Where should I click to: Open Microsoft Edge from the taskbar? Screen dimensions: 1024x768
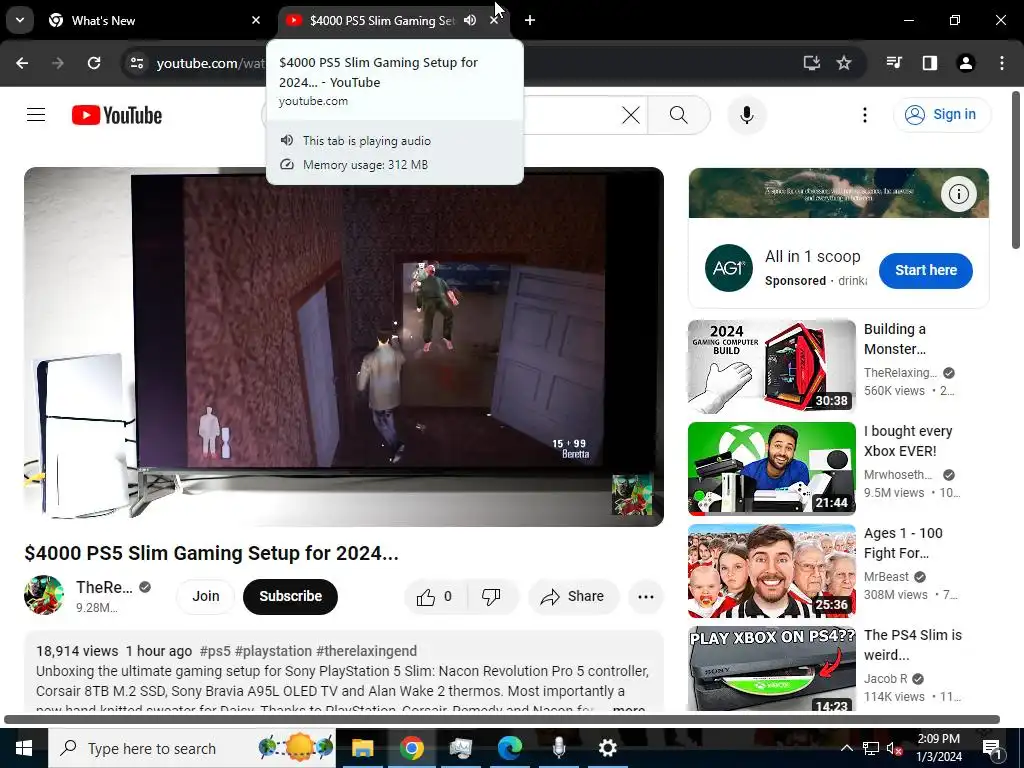click(509, 748)
